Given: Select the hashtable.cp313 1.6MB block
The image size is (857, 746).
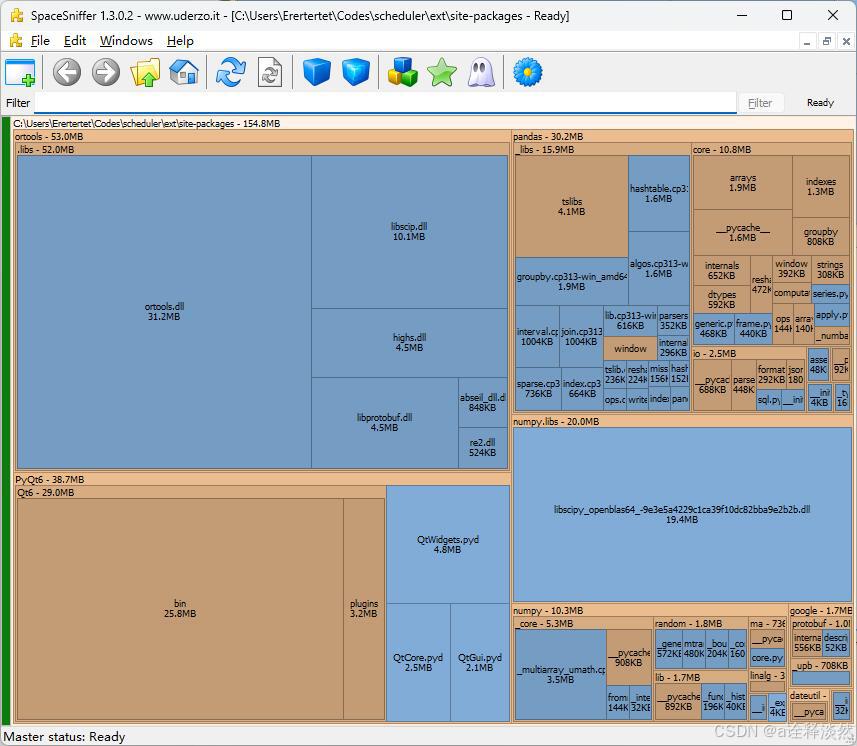Looking at the screenshot, I should [x=659, y=193].
